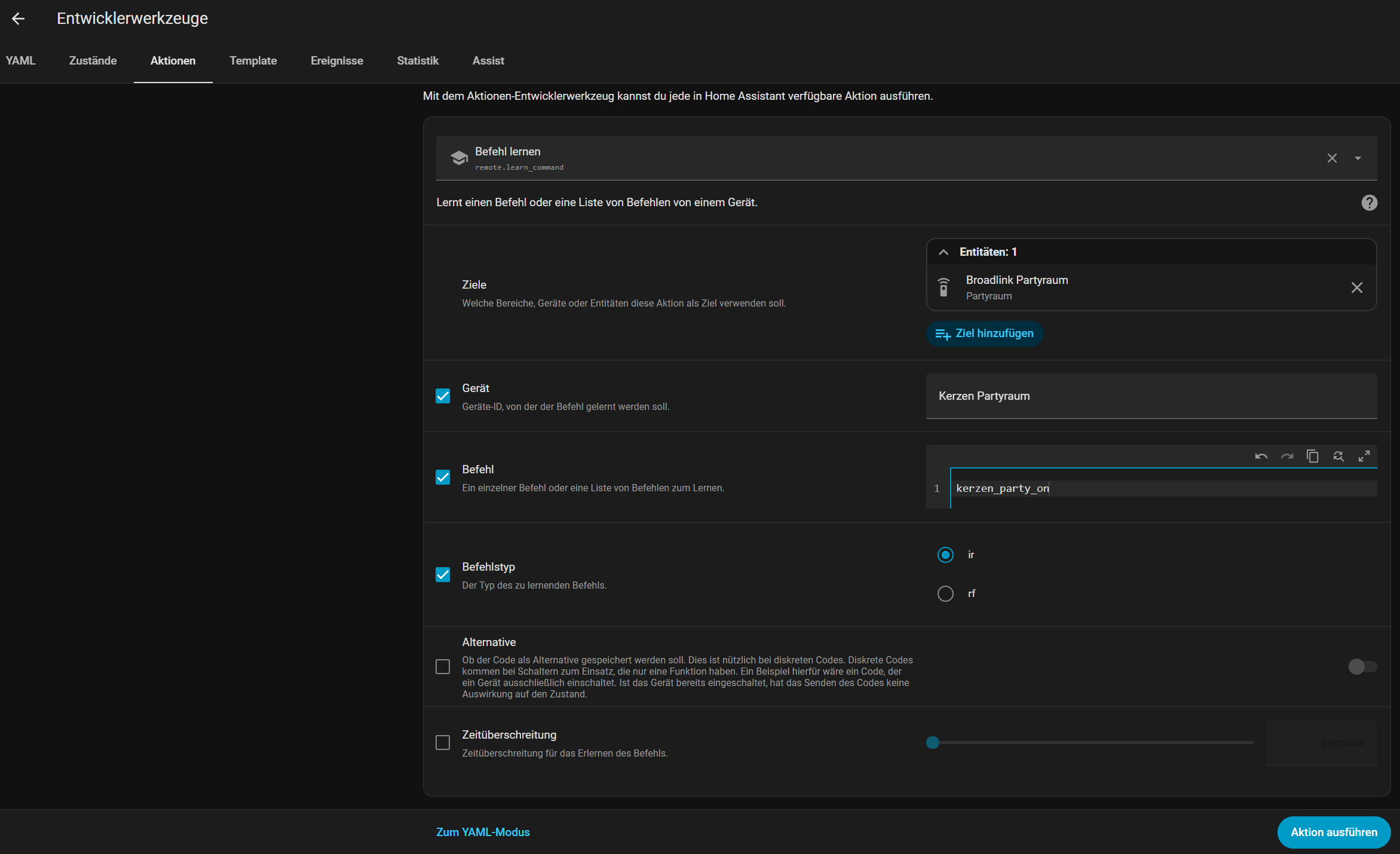Click the Zeitüberschreitung slider handle
Image resolution: width=1400 pixels, height=854 pixels.
(x=933, y=743)
